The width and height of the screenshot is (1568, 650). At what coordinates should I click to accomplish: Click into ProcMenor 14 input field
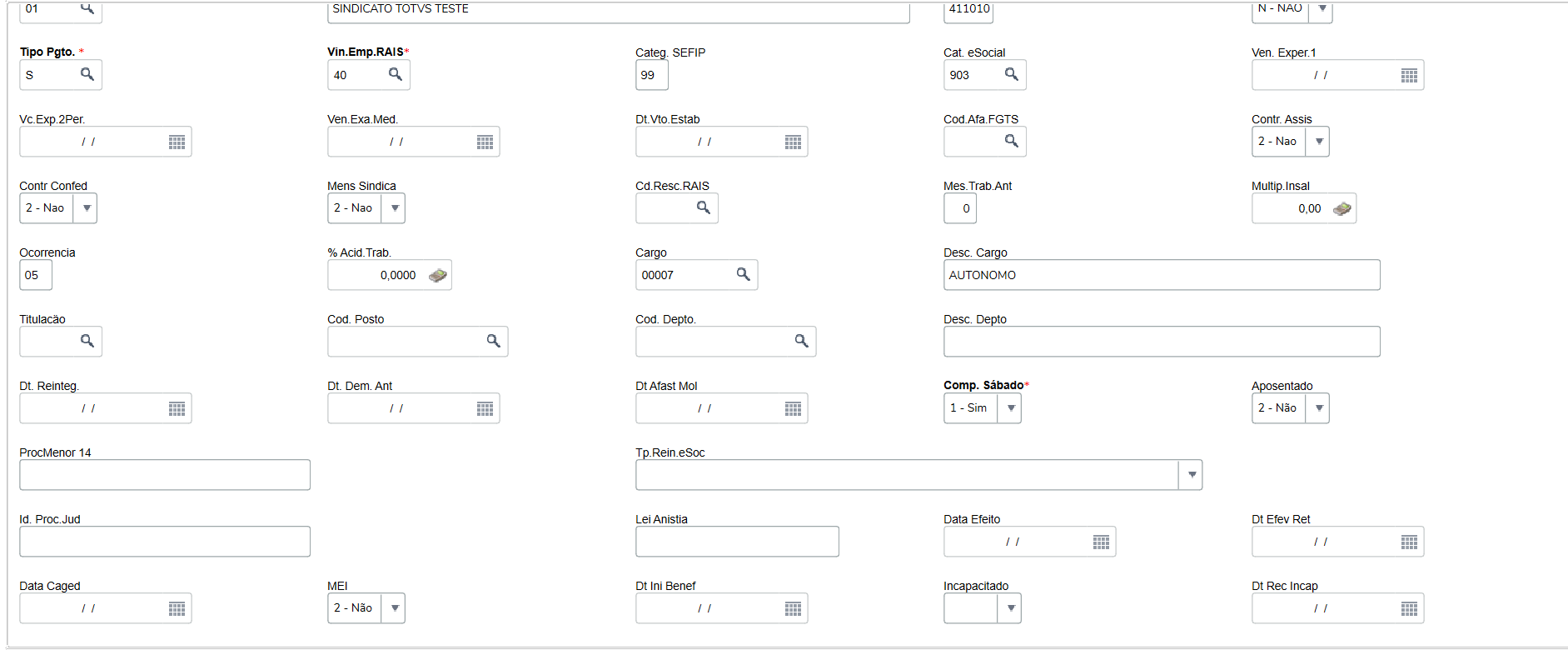click(165, 475)
